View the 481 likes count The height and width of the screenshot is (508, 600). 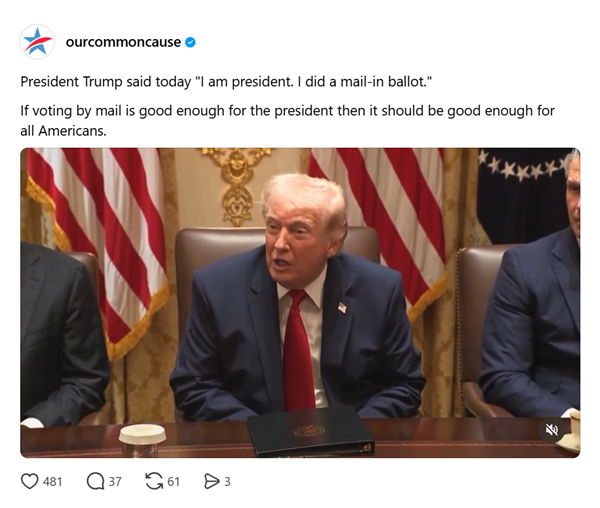click(53, 481)
